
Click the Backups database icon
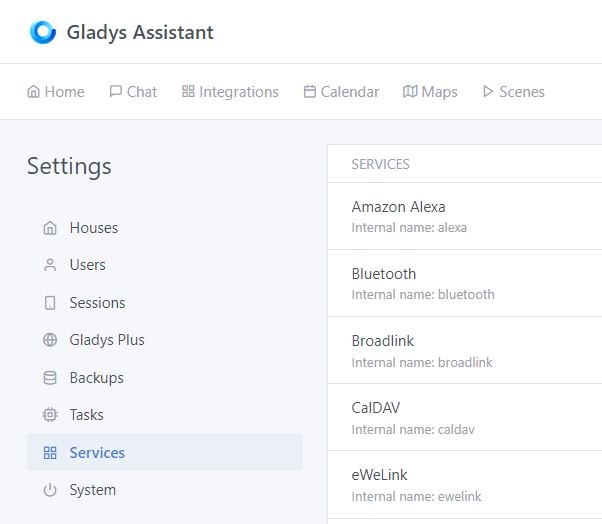pyautogui.click(x=50, y=378)
